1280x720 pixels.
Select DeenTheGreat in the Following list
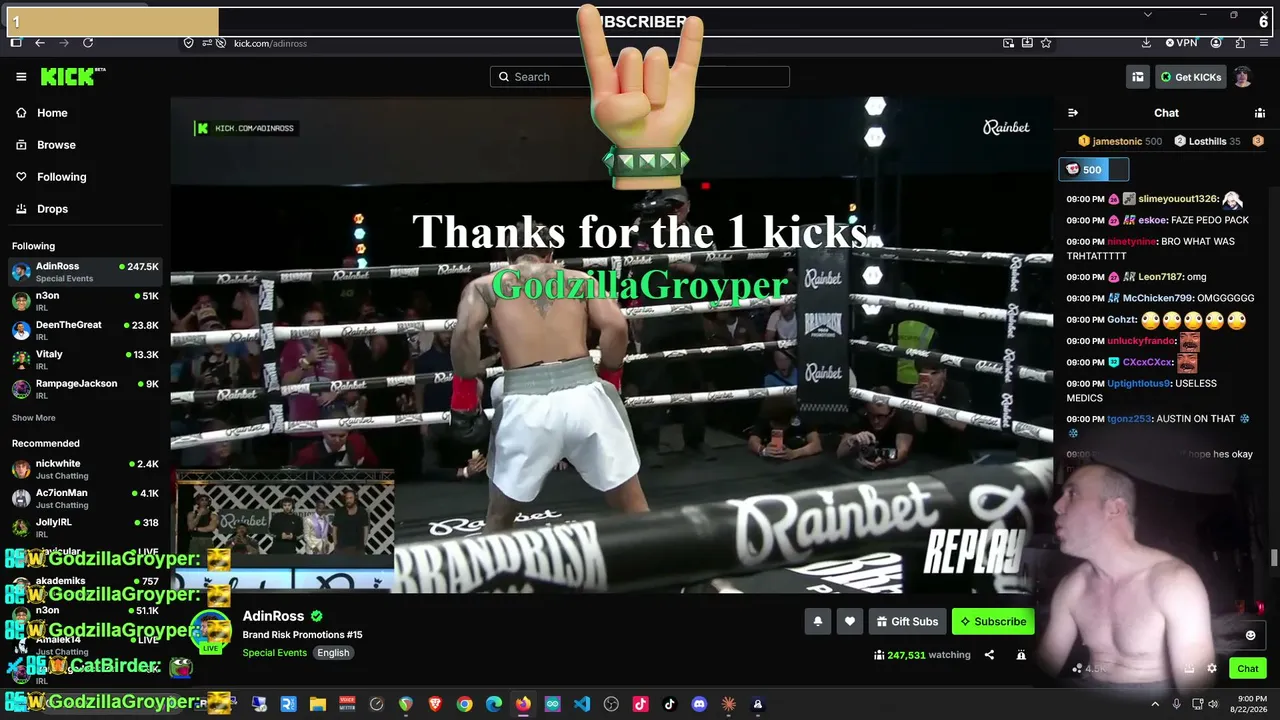[85, 330]
